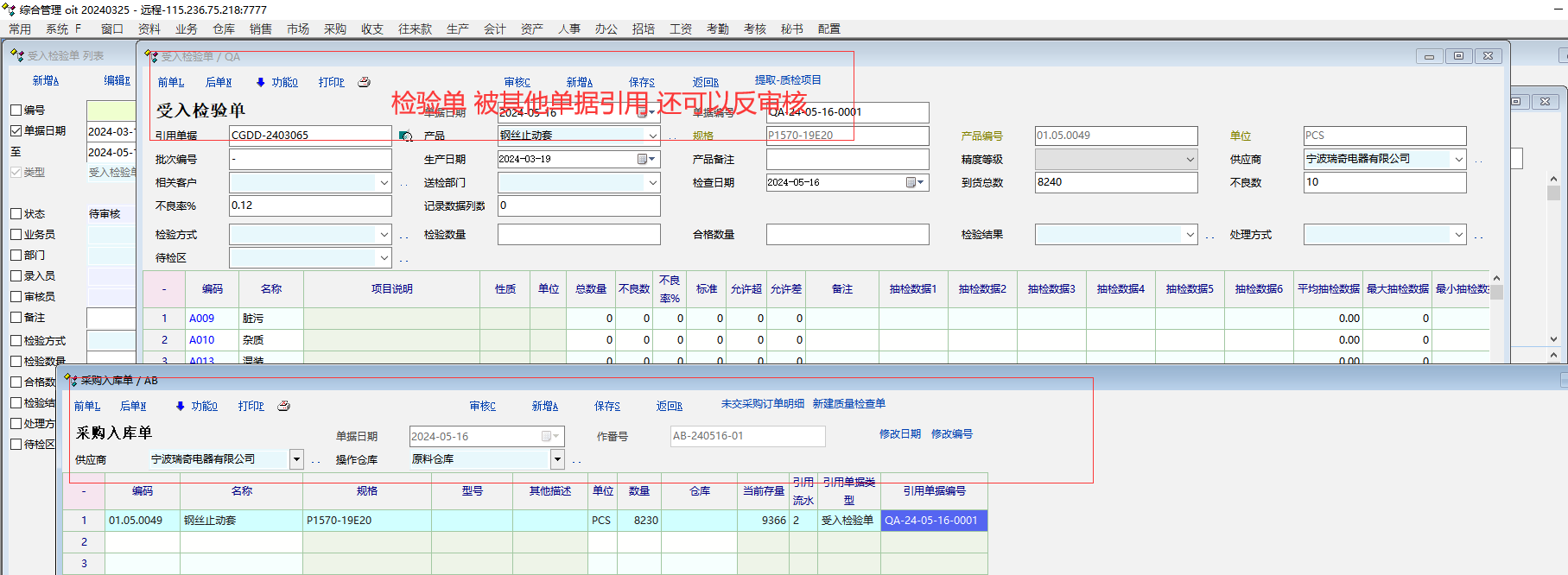Open the 检验结果 dropdown
The height and width of the screenshot is (575, 1568).
[1190, 235]
